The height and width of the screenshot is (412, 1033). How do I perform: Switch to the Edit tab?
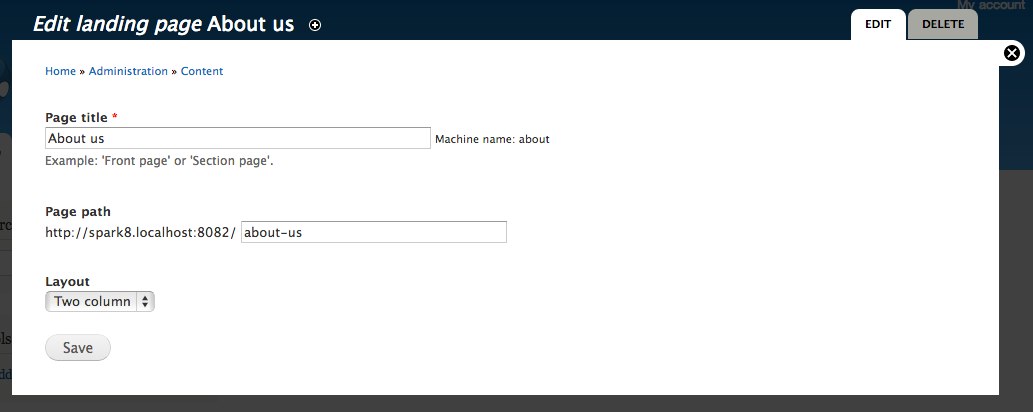[x=878, y=24]
